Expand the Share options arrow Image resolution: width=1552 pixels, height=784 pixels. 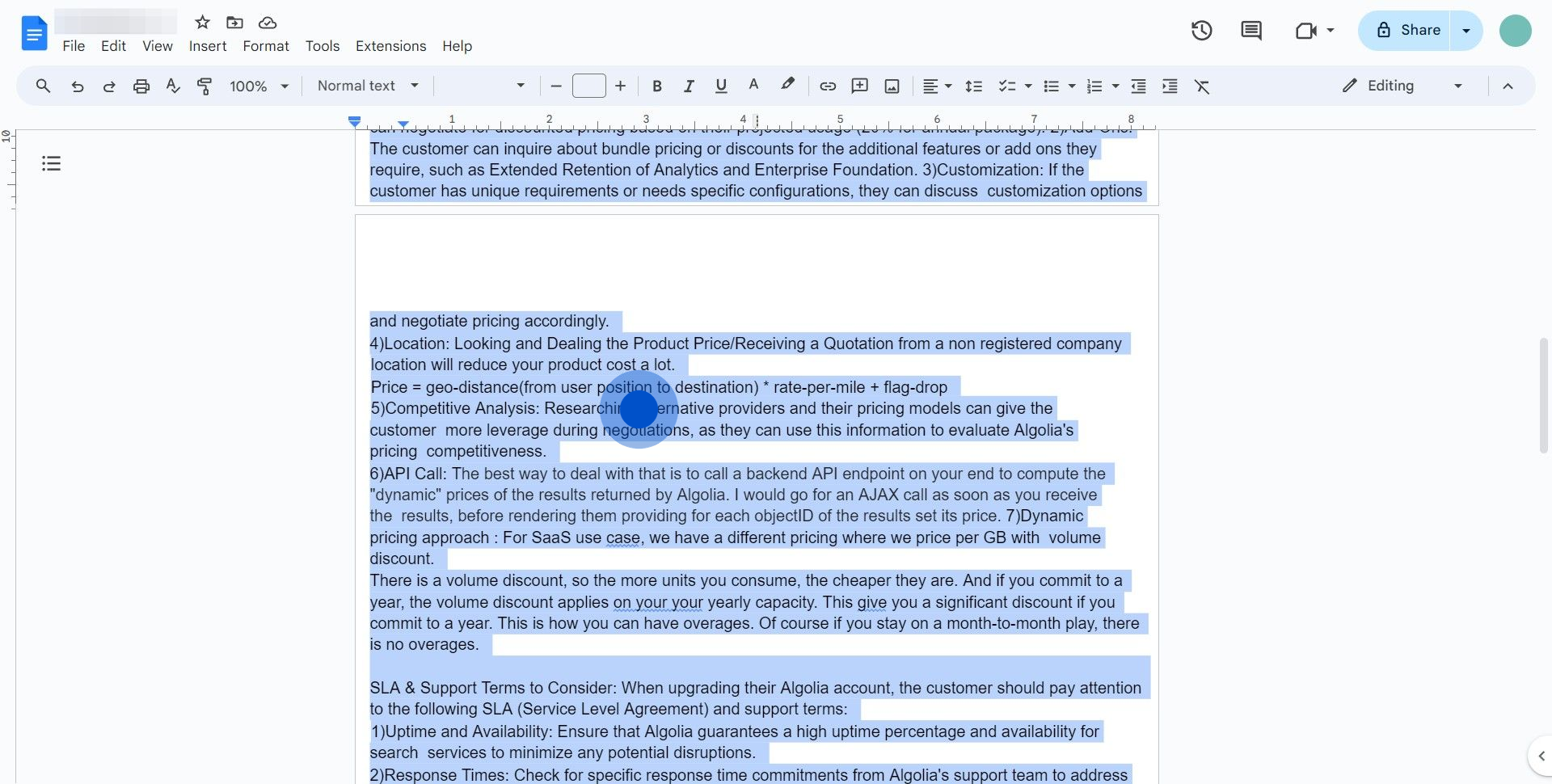coord(1466,31)
